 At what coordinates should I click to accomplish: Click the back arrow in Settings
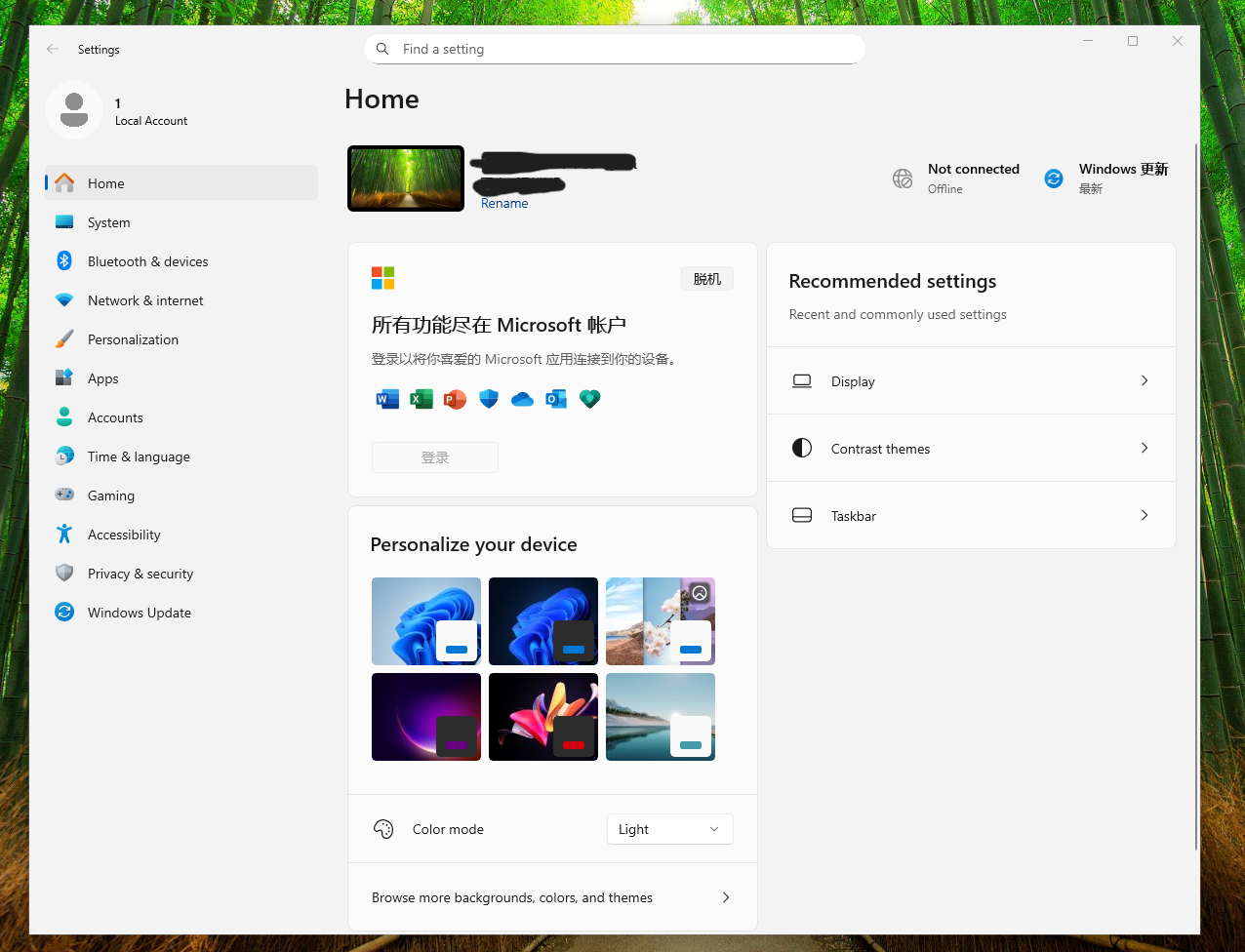pyautogui.click(x=53, y=49)
